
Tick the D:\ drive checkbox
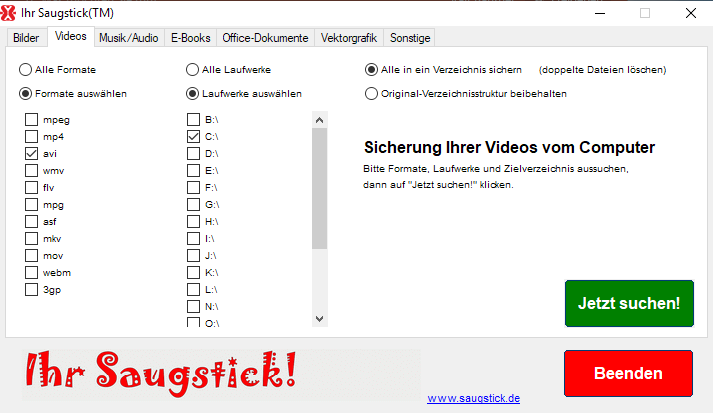coord(194,154)
